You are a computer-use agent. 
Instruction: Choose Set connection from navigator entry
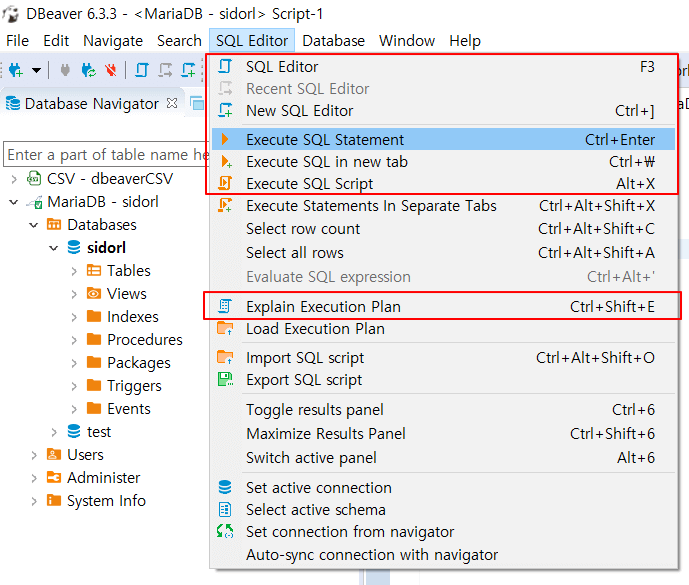[x=443, y=532]
